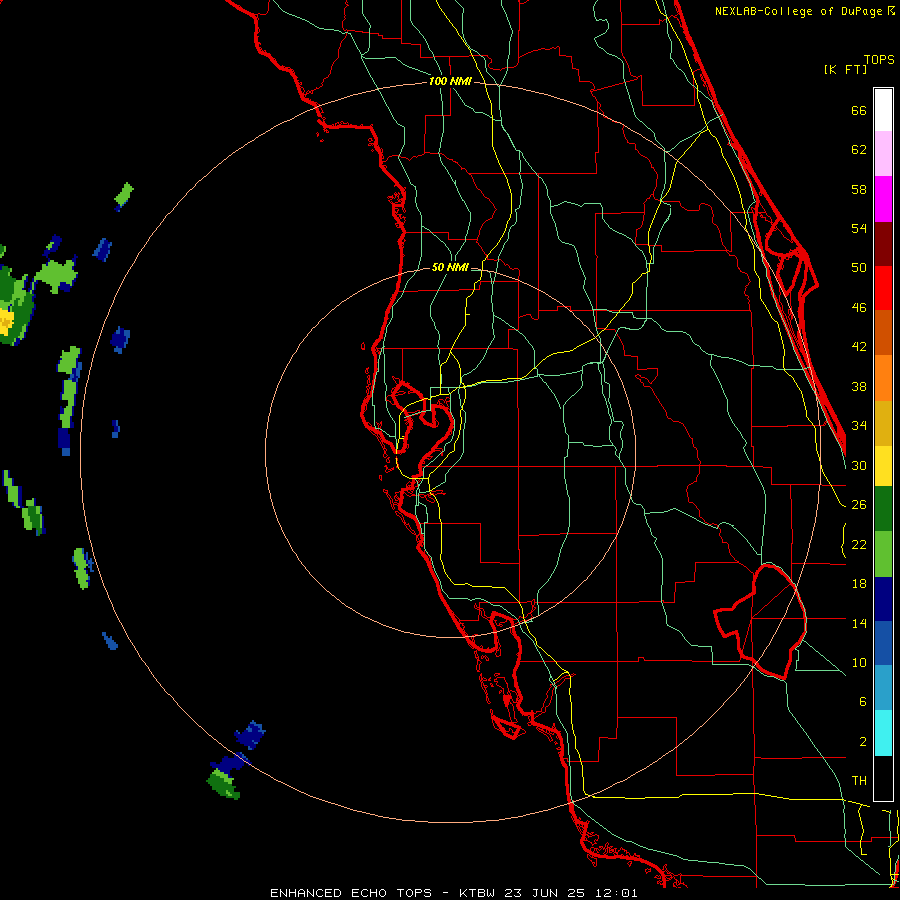The image size is (900, 900).
Task: Click the dark maroon legend swatch
Action: (883, 244)
